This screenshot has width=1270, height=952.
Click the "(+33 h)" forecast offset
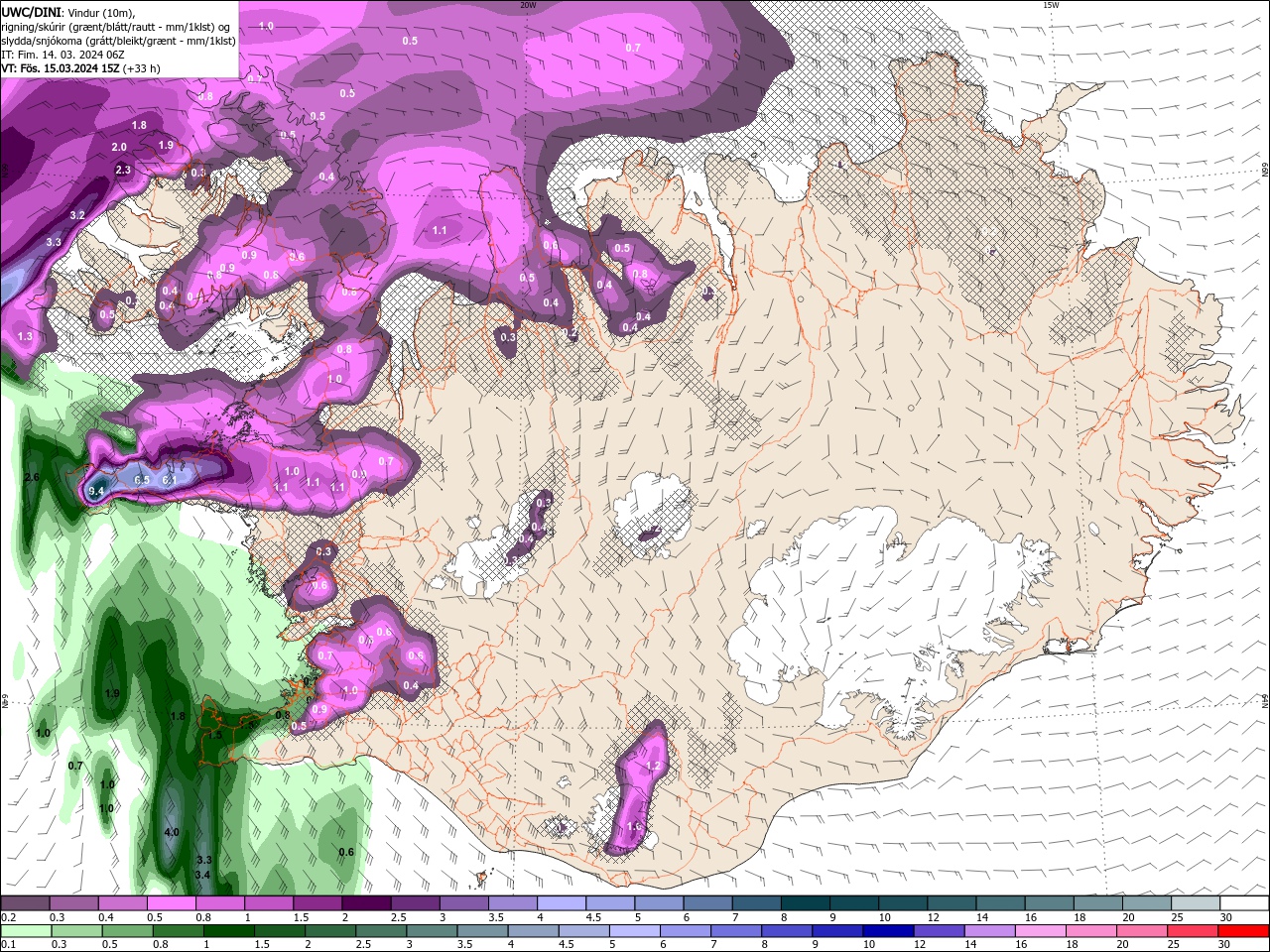142,68
